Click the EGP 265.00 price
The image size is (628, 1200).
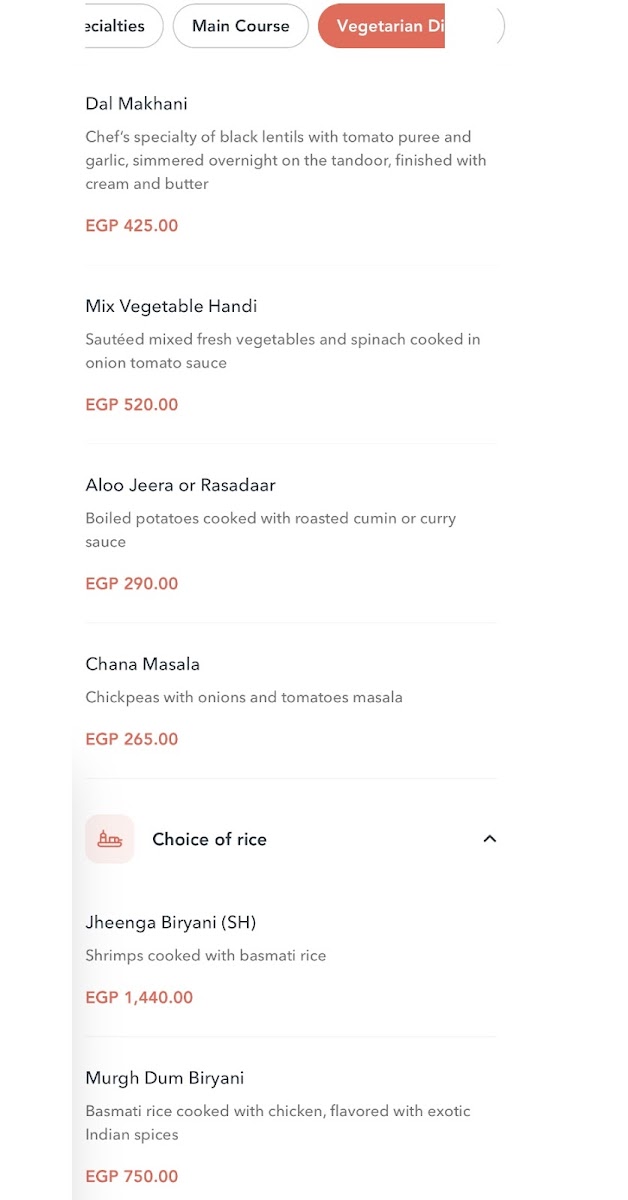[x=132, y=739]
